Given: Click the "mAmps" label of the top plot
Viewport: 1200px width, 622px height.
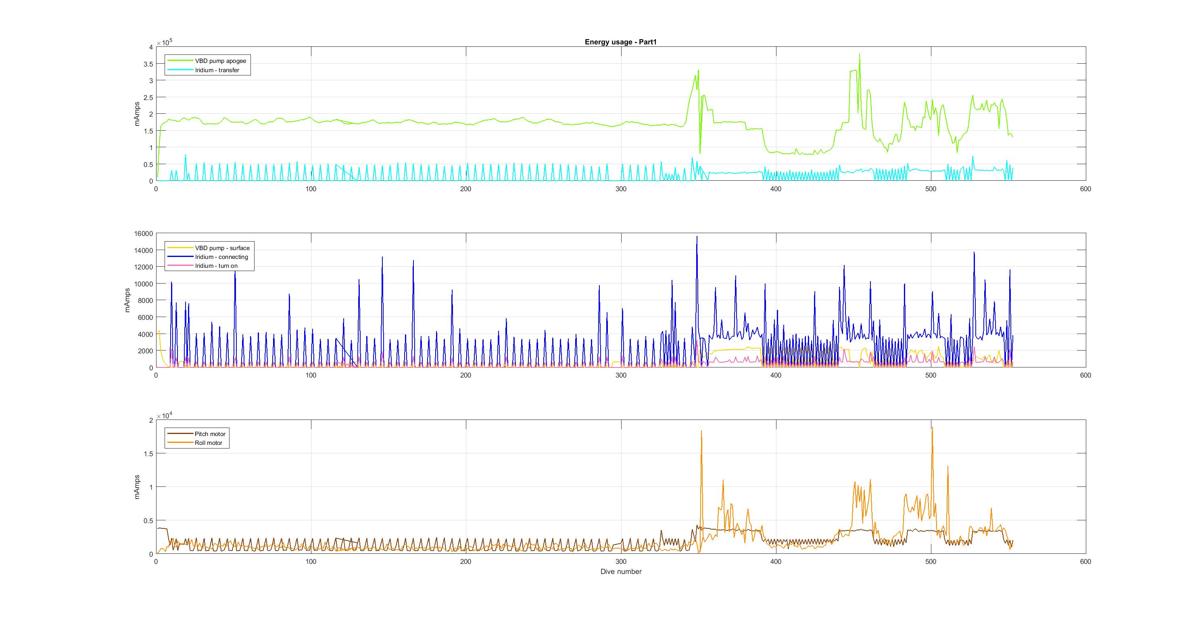Looking at the screenshot, I should point(136,114).
